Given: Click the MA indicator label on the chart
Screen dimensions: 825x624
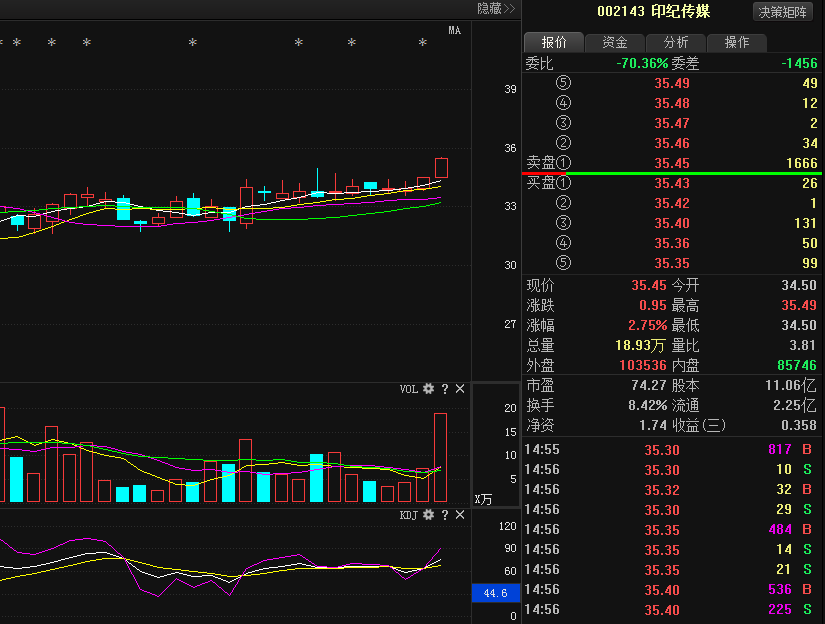Looking at the screenshot, I should click(x=455, y=31).
